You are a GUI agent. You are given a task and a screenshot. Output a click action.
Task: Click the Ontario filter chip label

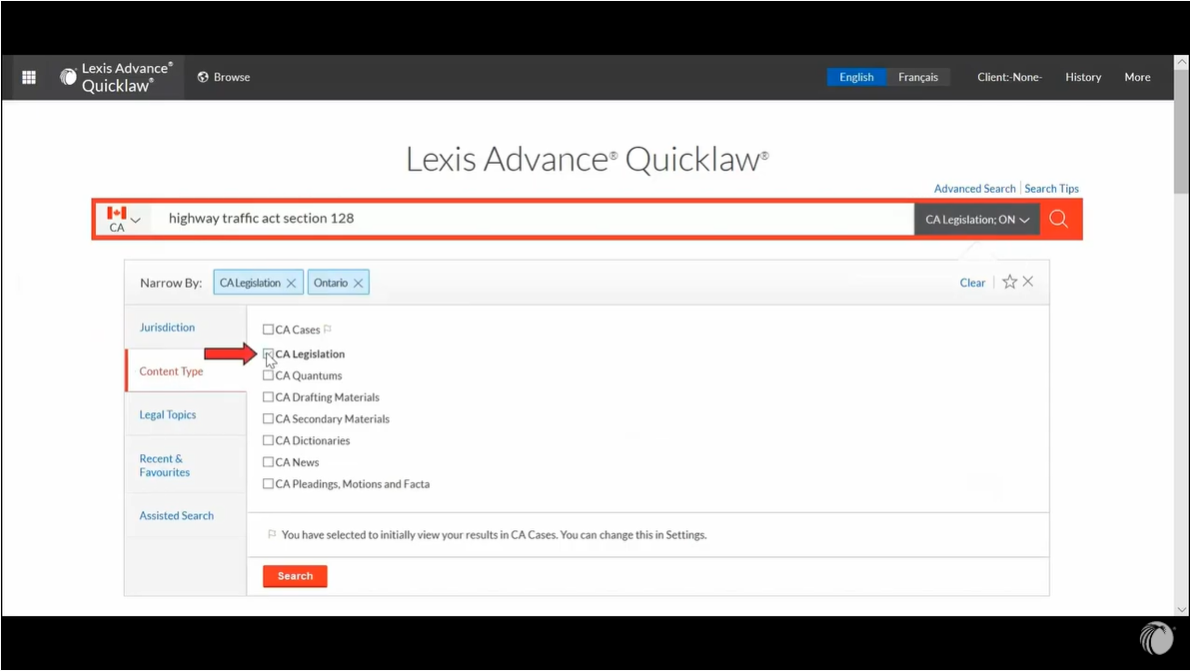(331, 282)
